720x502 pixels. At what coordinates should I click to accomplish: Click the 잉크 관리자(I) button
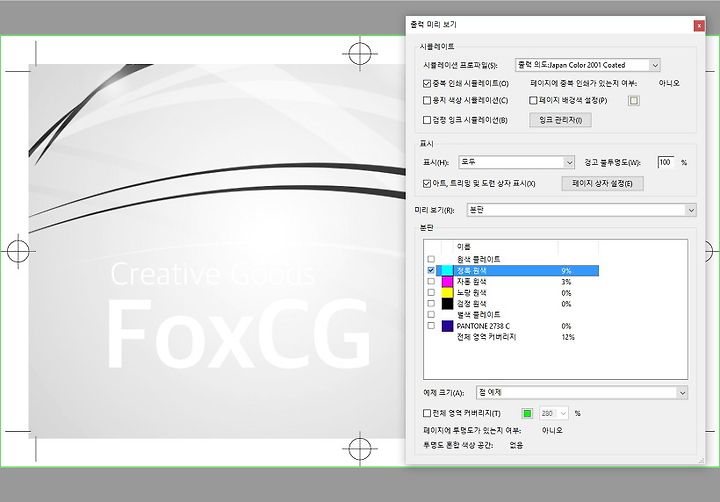coord(560,120)
